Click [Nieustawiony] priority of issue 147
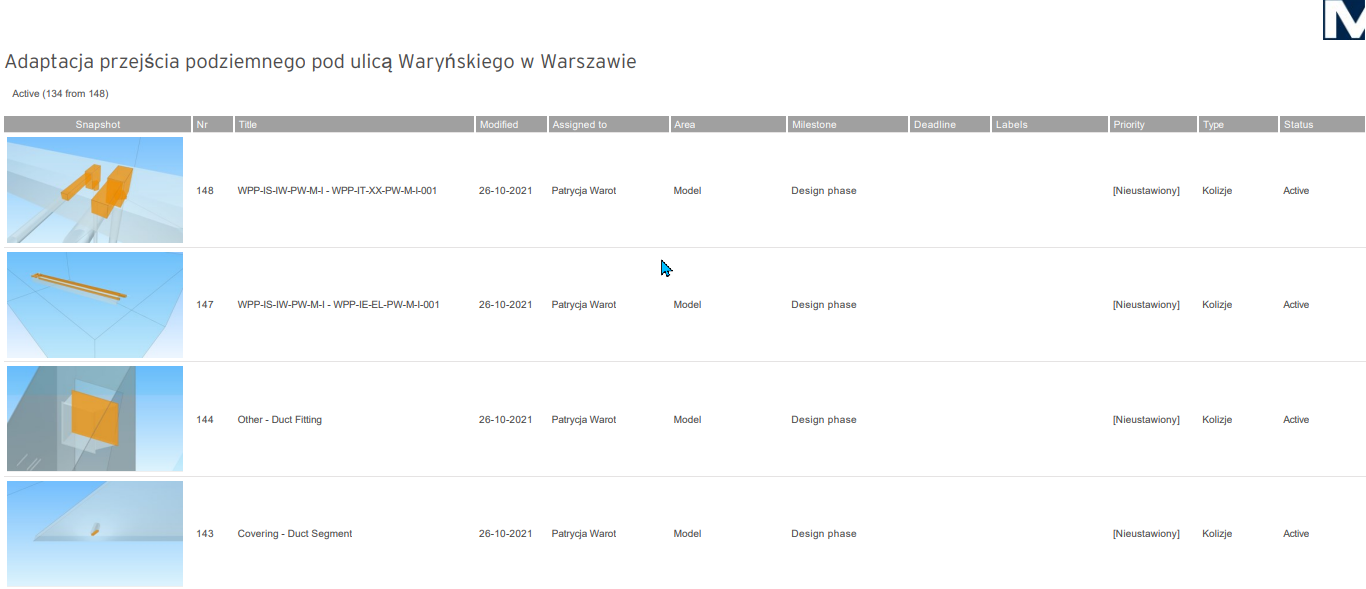Viewport: 1366px width, 589px height. [1146, 305]
